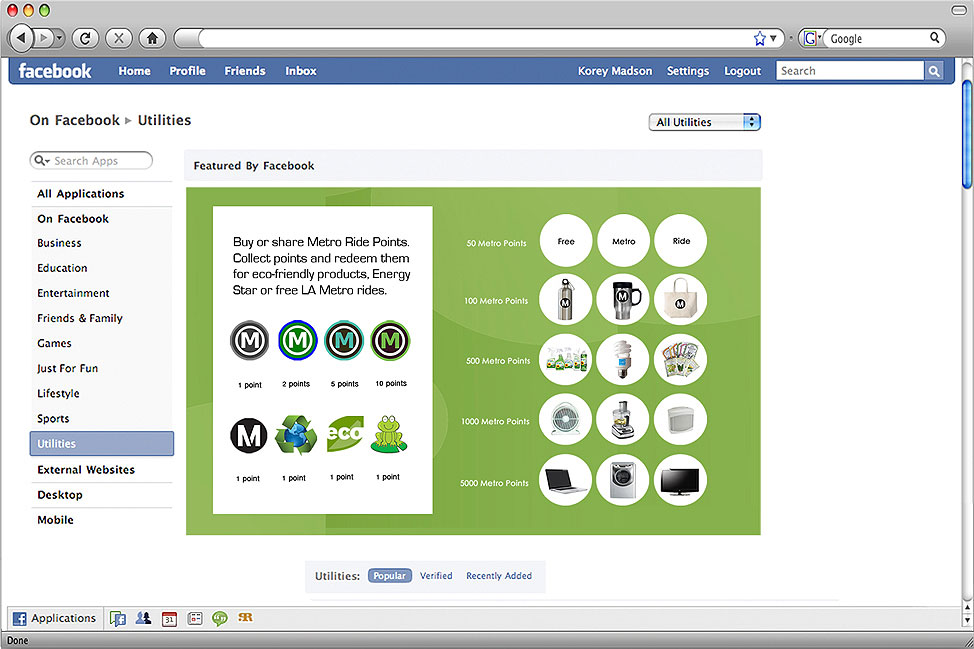Click the browser home button

[x=152, y=38]
